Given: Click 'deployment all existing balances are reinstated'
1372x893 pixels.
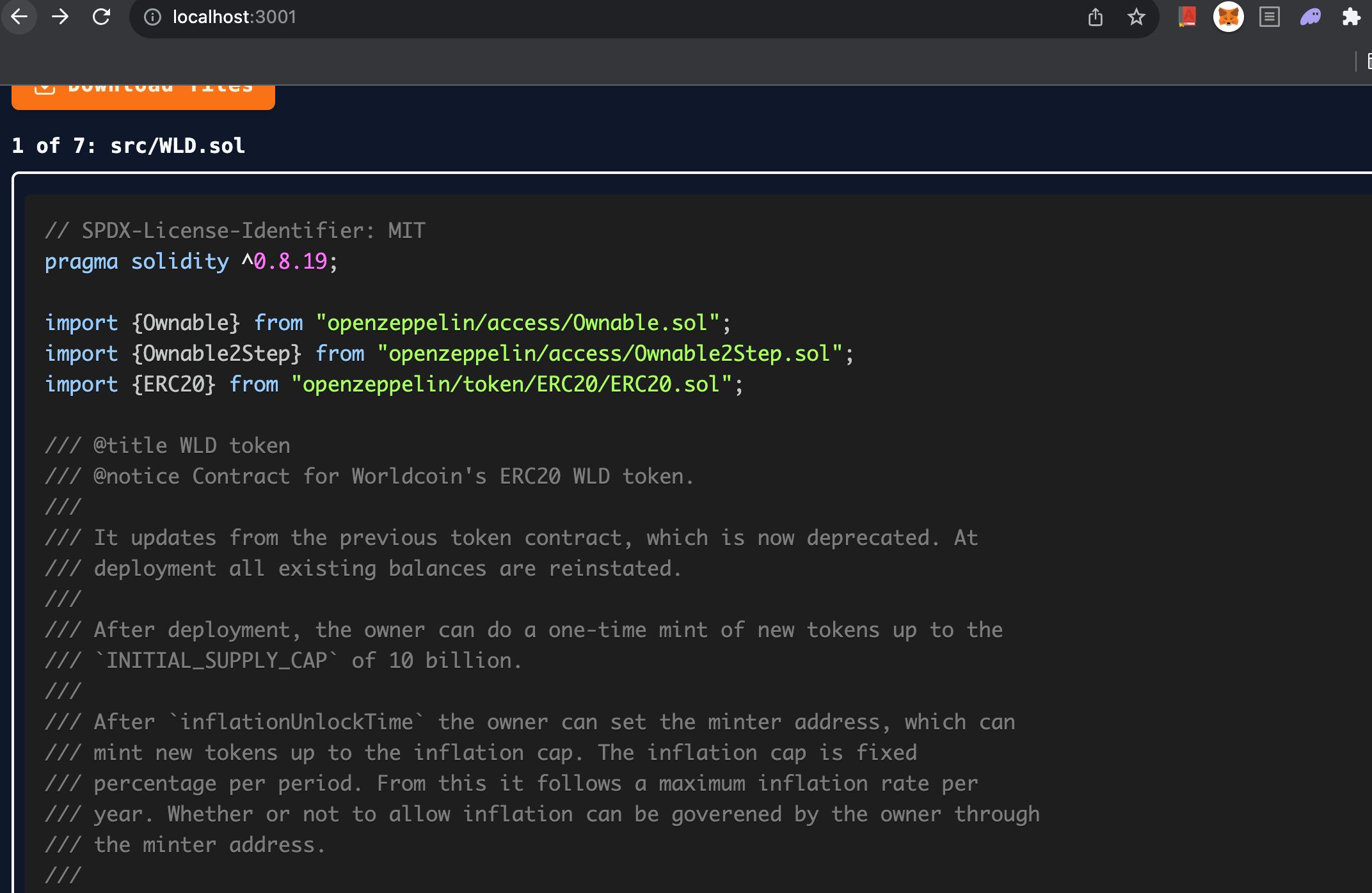Looking at the screenshot, I should tap(363, 568).
